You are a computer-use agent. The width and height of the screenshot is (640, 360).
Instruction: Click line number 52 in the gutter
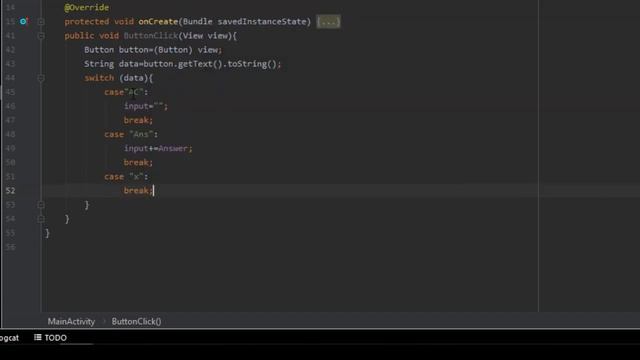11,191
